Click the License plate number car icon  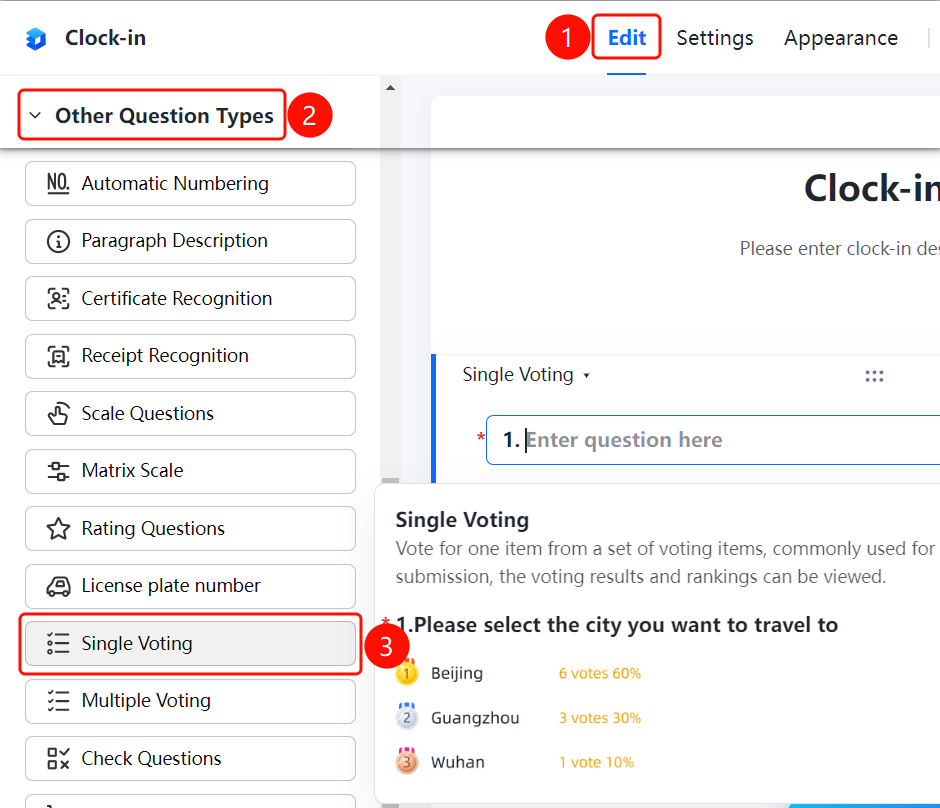(x=58, y=586)
